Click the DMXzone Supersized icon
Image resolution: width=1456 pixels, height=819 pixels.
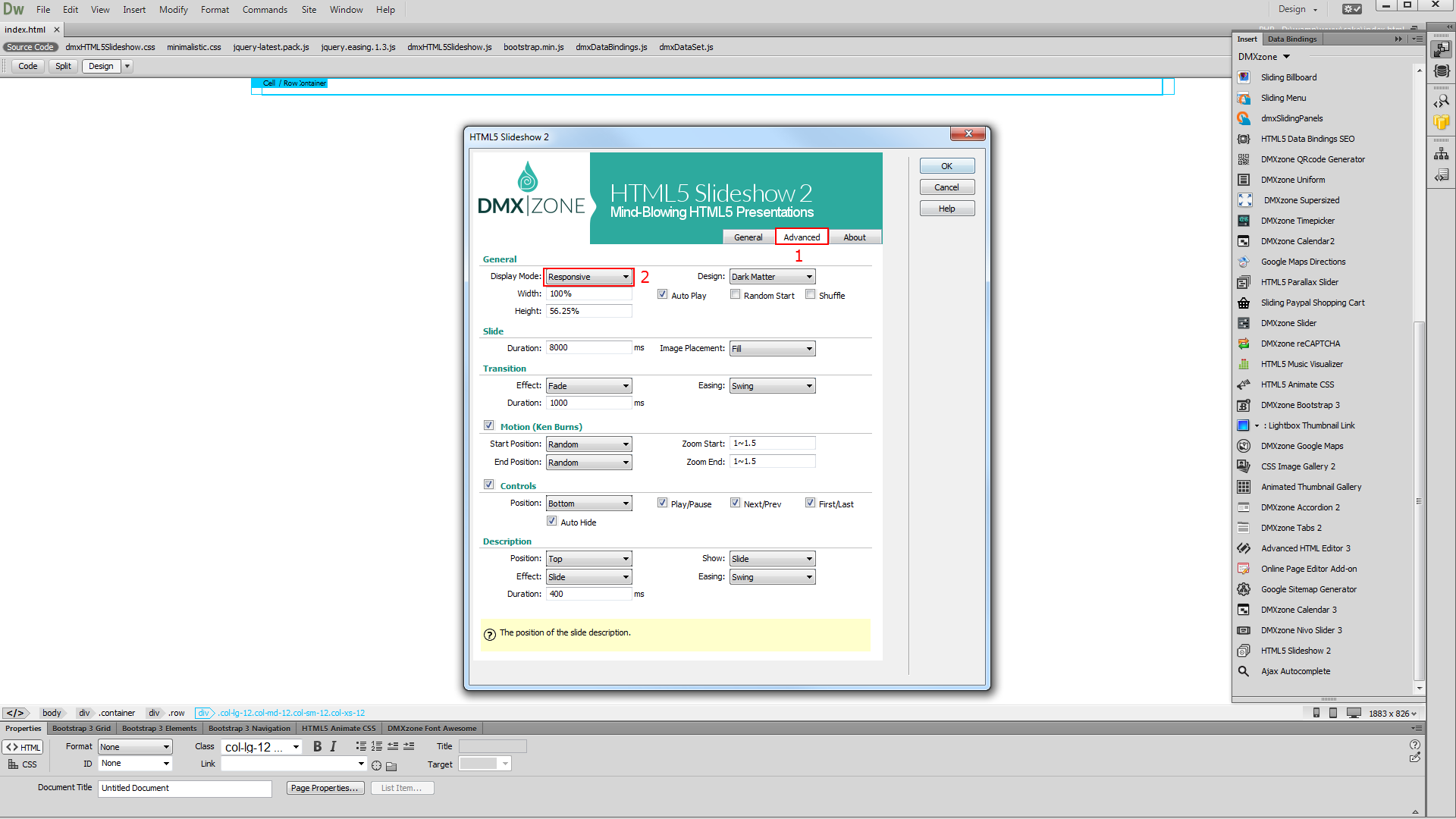tap(1245, 200)
